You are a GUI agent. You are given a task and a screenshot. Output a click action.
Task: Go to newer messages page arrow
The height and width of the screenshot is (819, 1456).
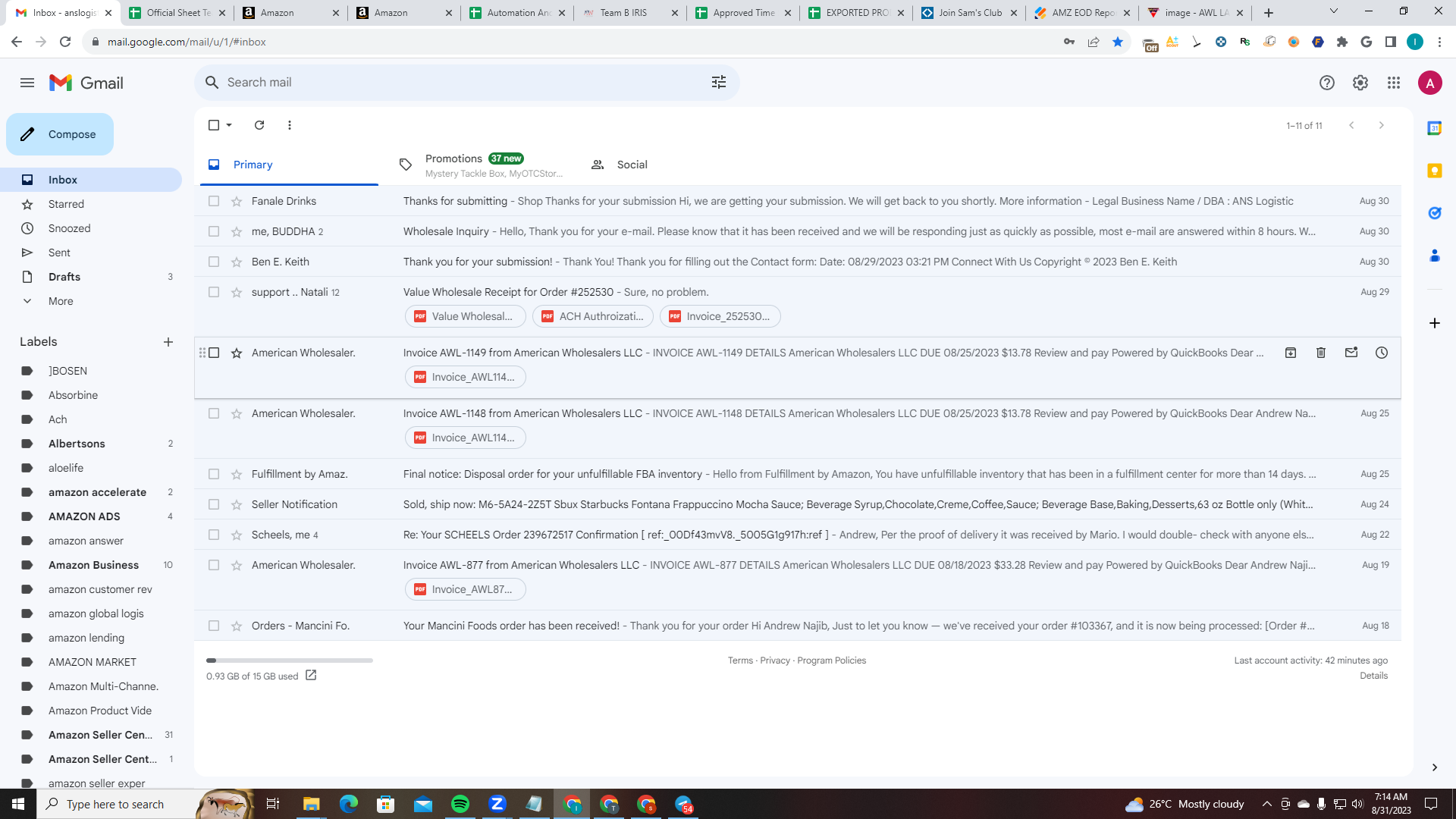[x=1351, y=125]
